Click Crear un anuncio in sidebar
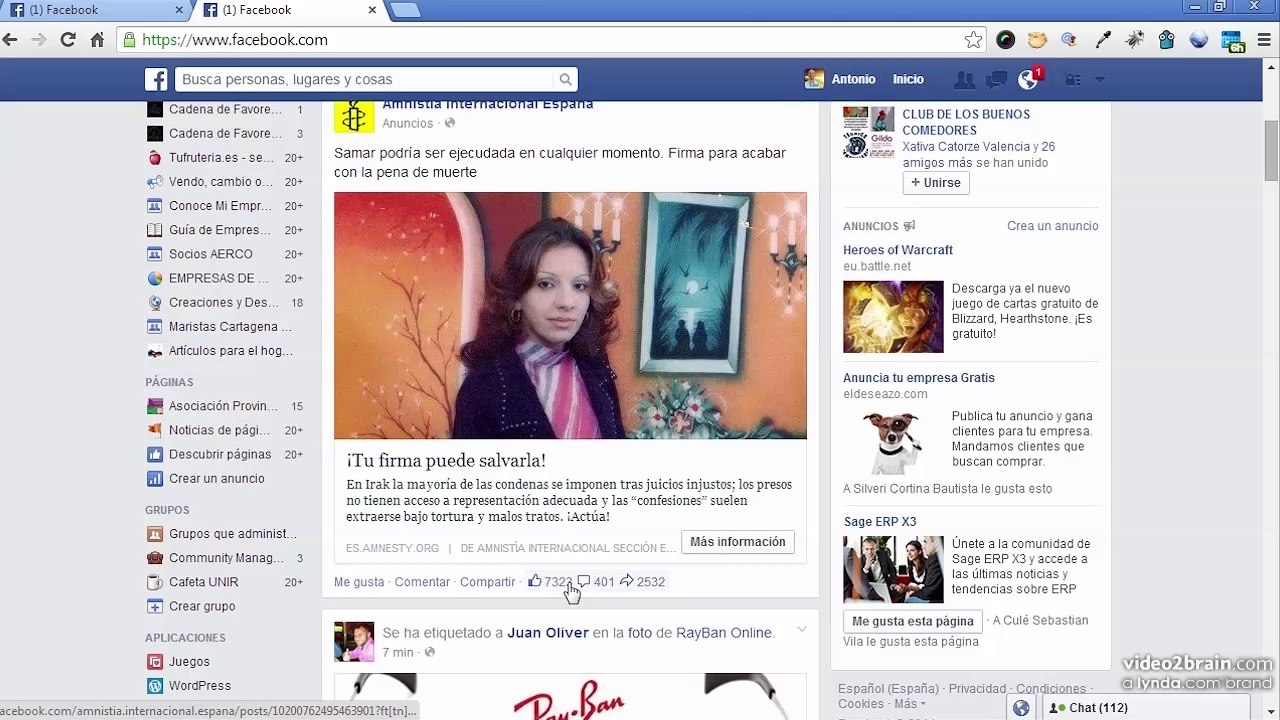 pos(216,478)
